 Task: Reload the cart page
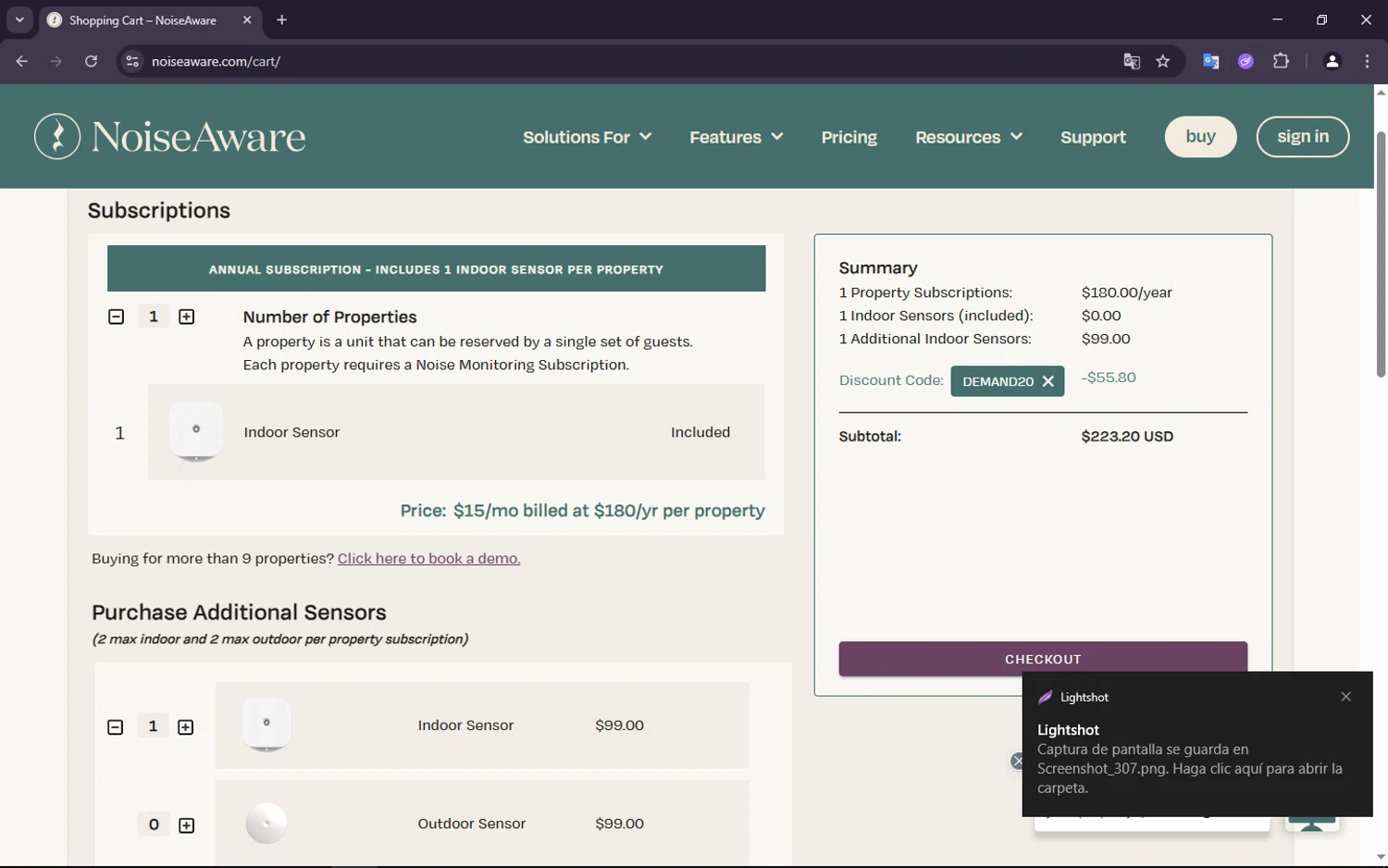point(91,61)
